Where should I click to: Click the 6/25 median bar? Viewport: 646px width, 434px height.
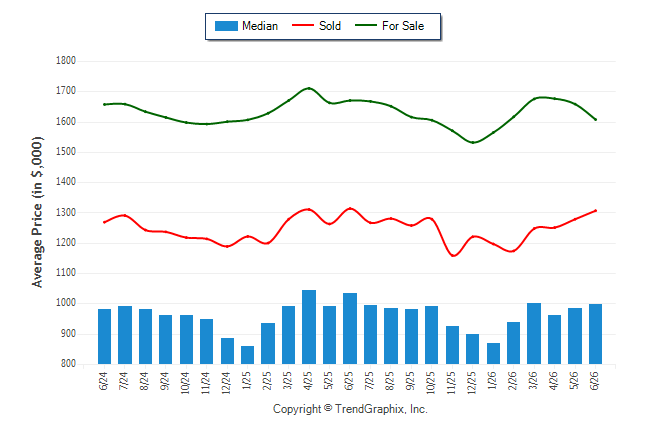[x=350, y=328]
